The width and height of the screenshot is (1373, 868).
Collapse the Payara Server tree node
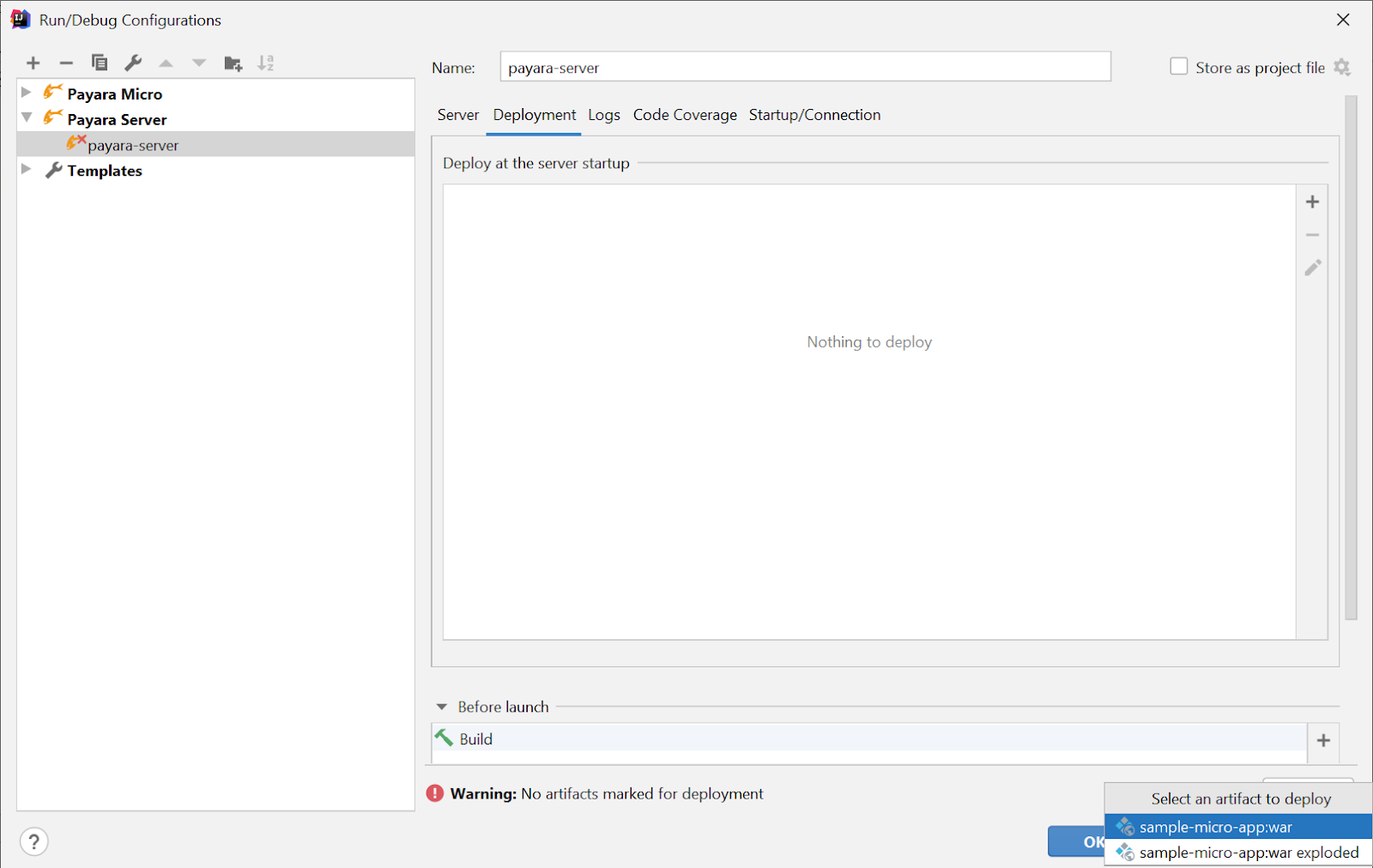27,118
